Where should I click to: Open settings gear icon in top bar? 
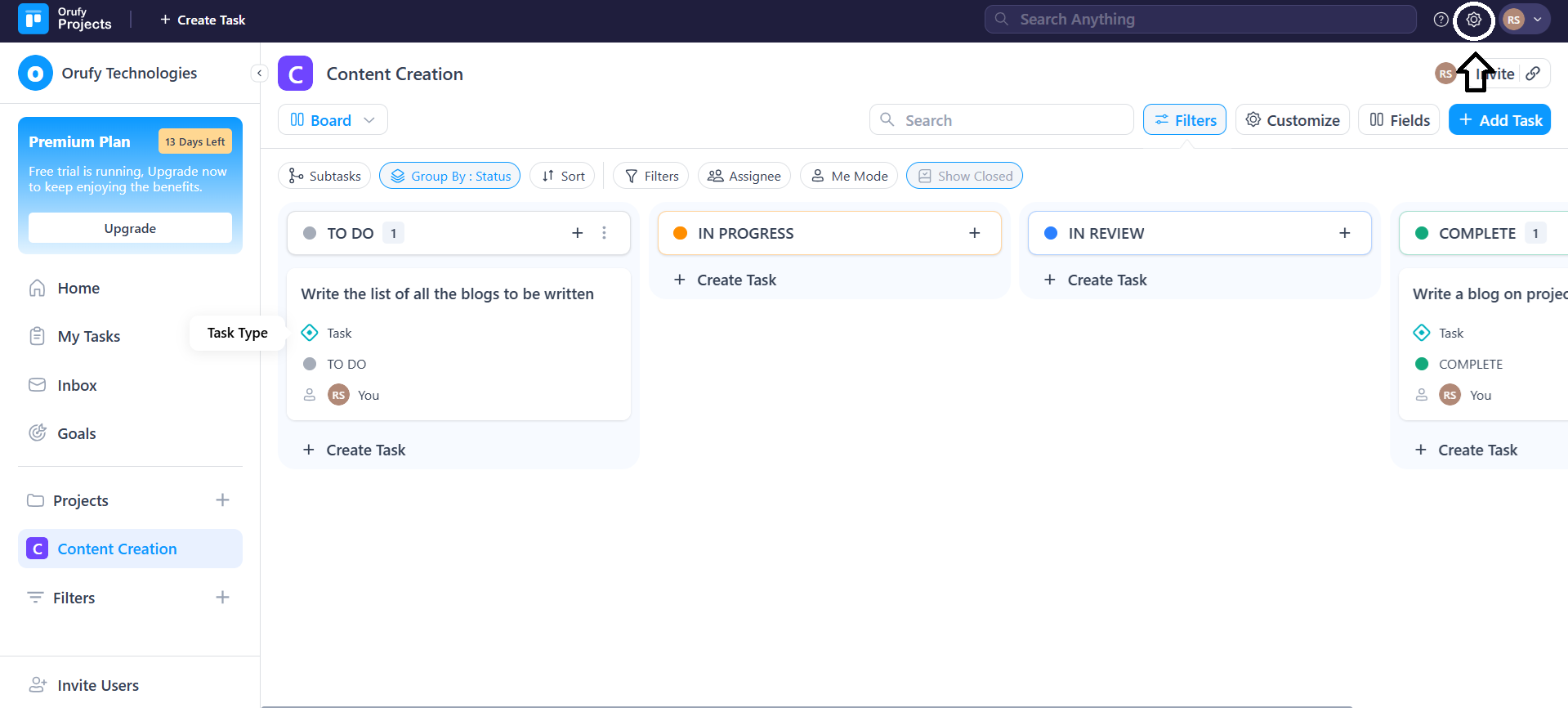pos(1473,20)
